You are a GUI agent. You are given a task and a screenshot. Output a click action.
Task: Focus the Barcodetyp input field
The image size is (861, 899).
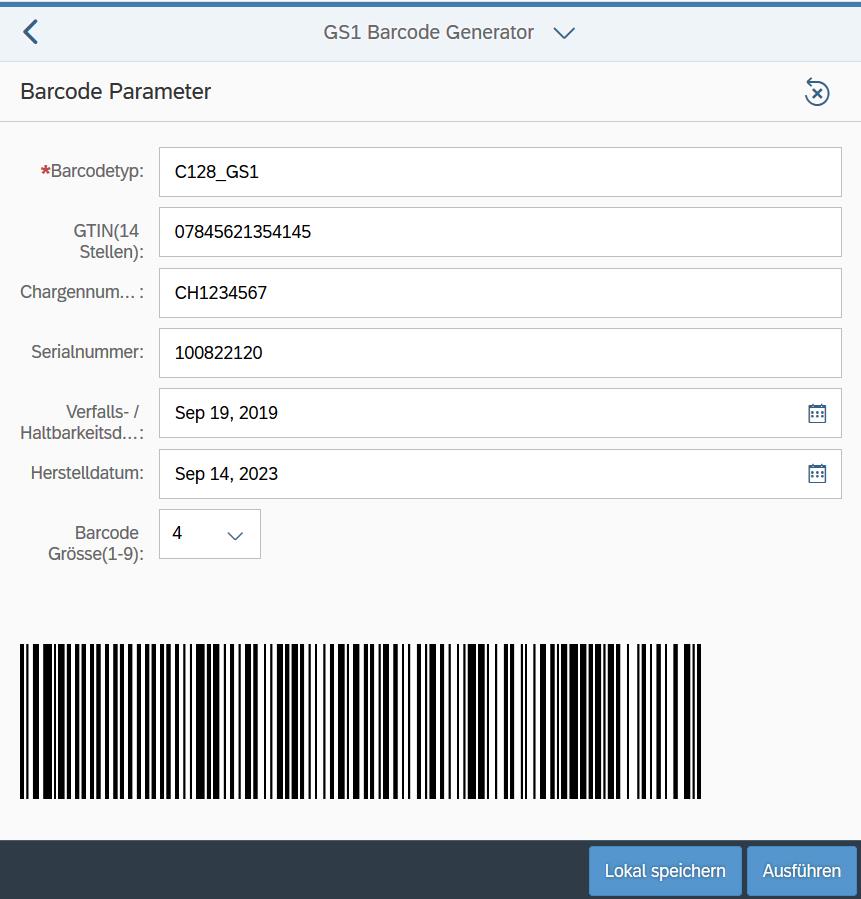point(500,172)
